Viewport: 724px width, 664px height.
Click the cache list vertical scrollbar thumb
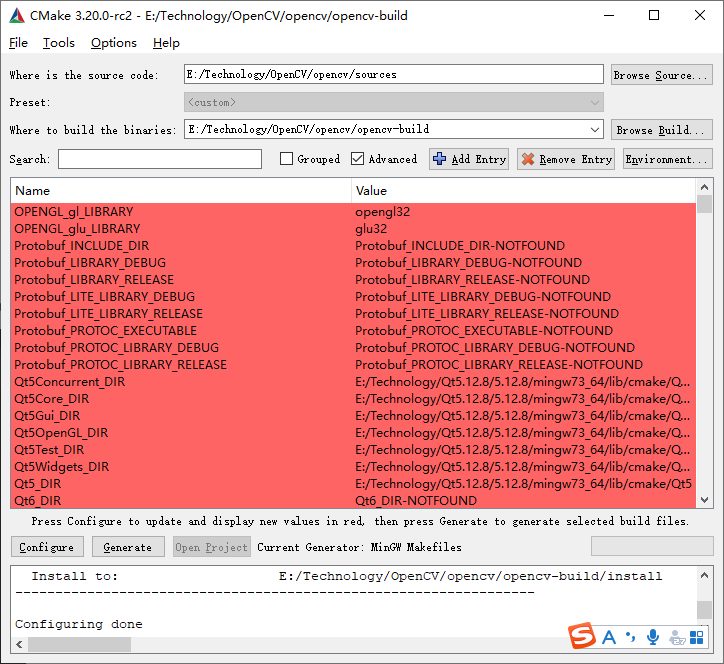point(704,204)
